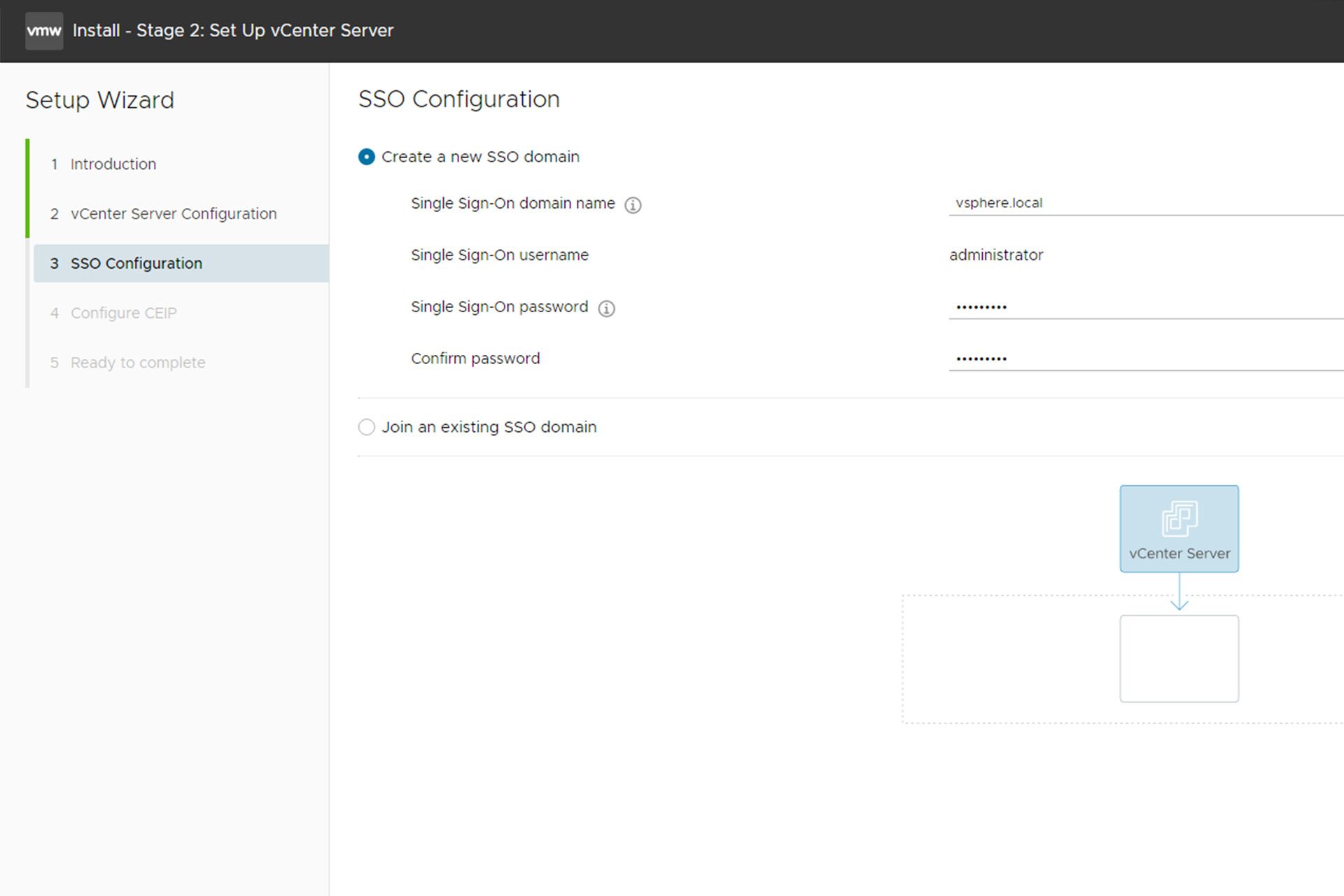The image size is (1344, 896).
Task: Click the Install - Stage 2 title text
Action: pos(233,31)
